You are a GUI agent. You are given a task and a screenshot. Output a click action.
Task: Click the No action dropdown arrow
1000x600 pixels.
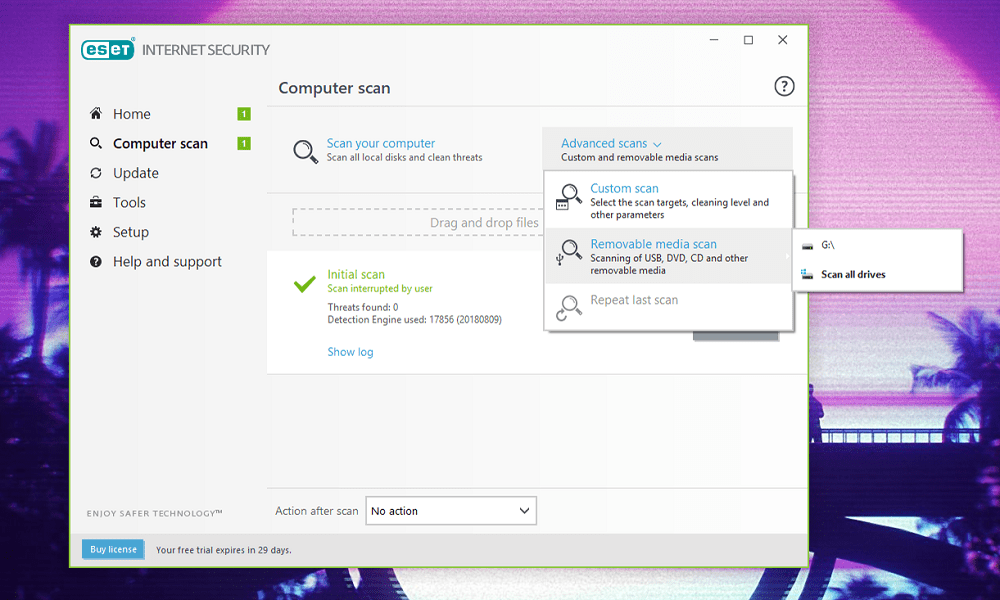pyautogui.click(x=524, y=511)
